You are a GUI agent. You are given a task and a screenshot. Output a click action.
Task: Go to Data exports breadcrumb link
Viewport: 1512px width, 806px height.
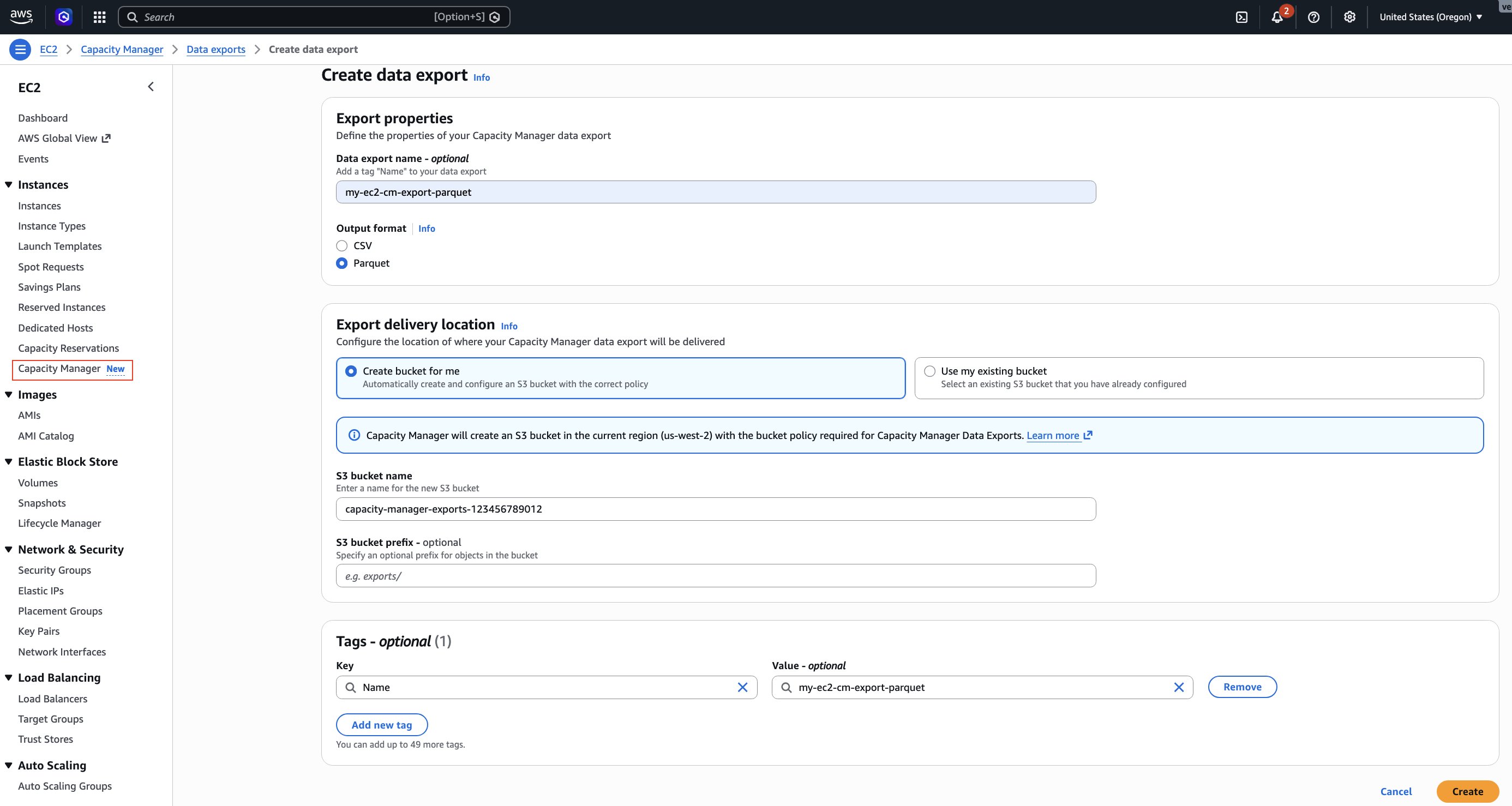tap(216, 49)
